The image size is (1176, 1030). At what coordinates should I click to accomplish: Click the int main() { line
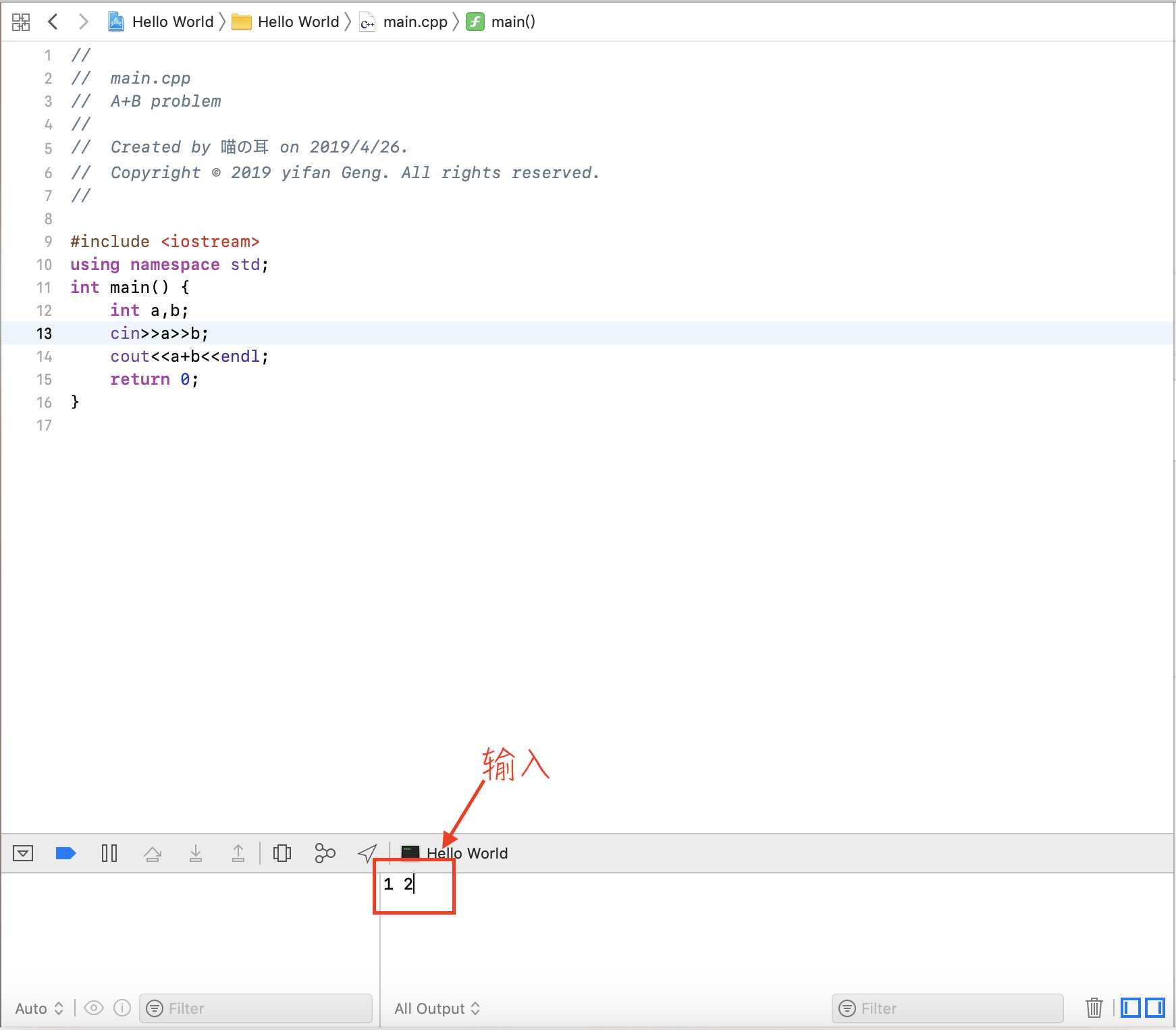pyautogui.click(x=130, y=288)
